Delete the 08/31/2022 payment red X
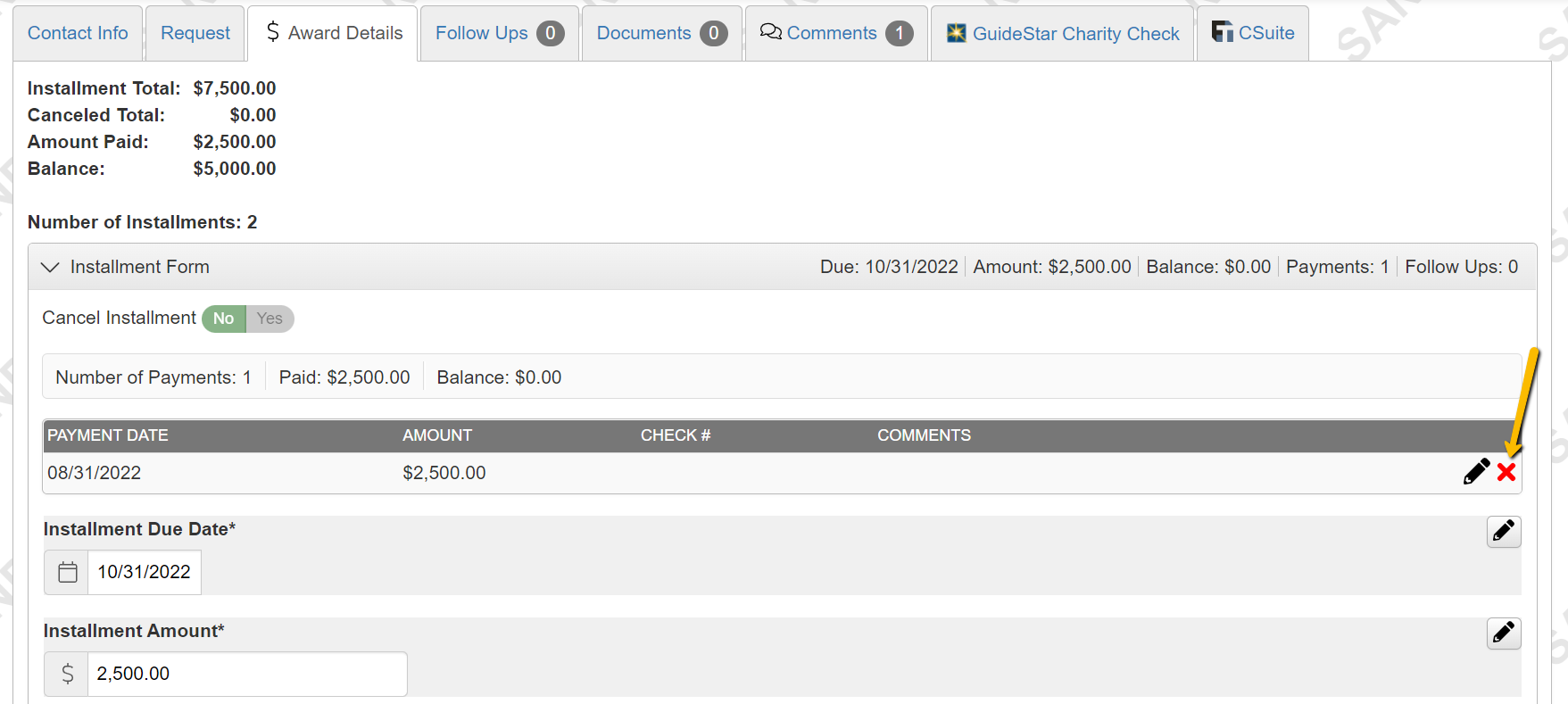The height and width of the screenshot is (704, 1568). click(x=1506, y=473)
